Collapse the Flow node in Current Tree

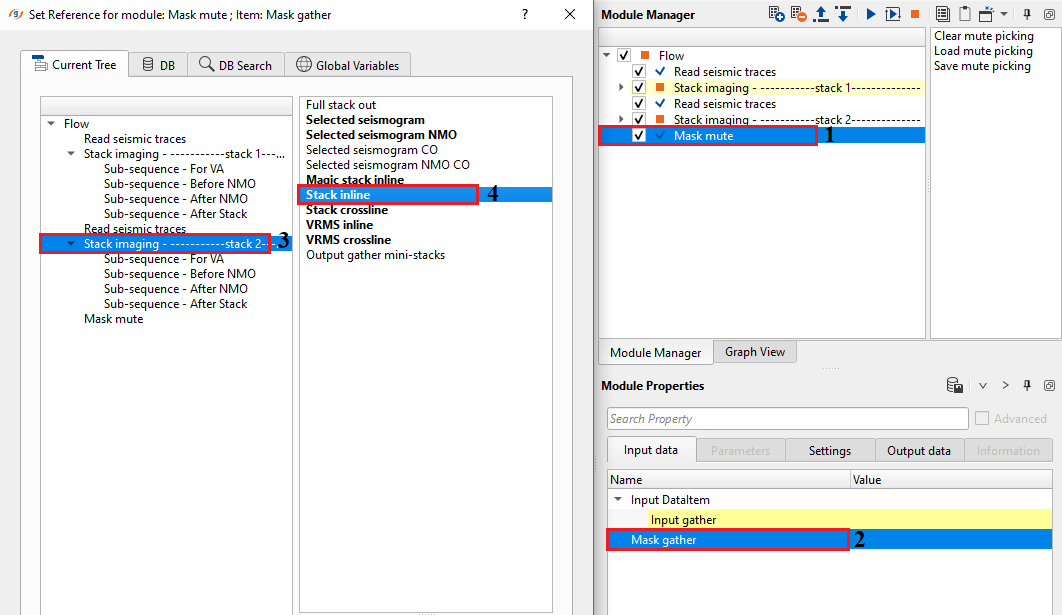tap(51, 124)
